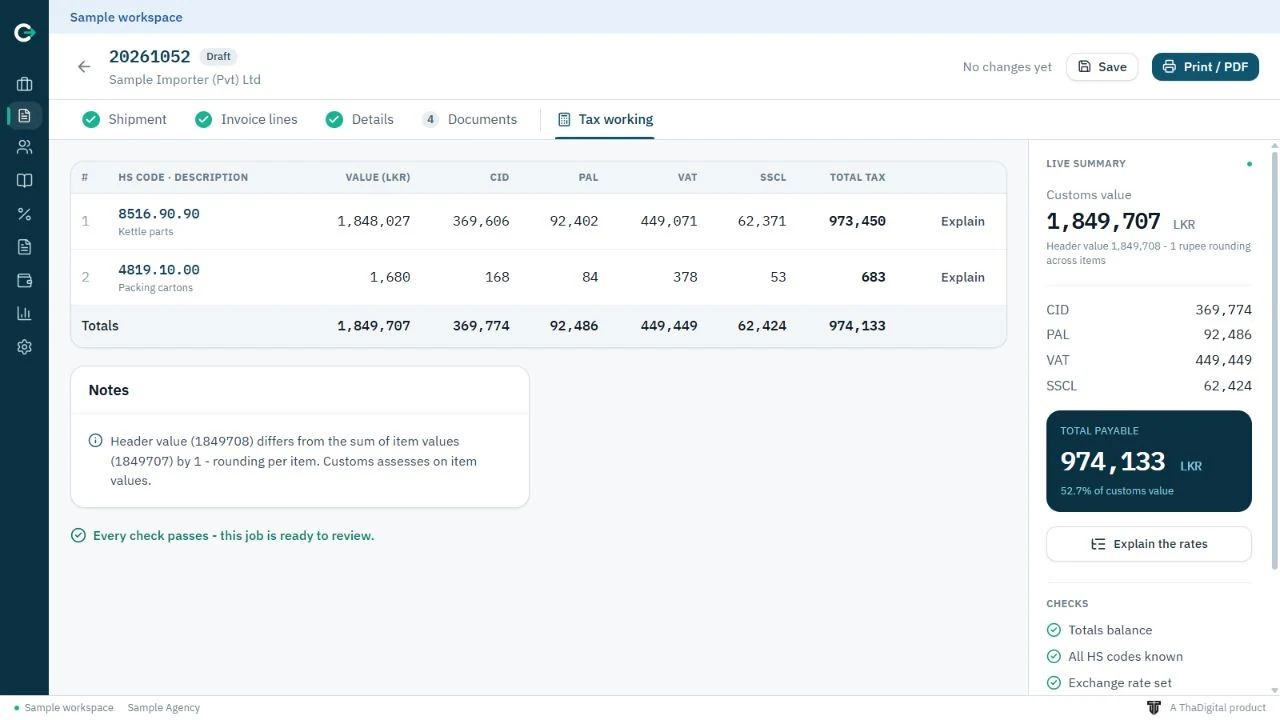The height and width of the screenshot is (720, 1280).
Task: Switch to the Documents tab
Action: coord(469,119)
